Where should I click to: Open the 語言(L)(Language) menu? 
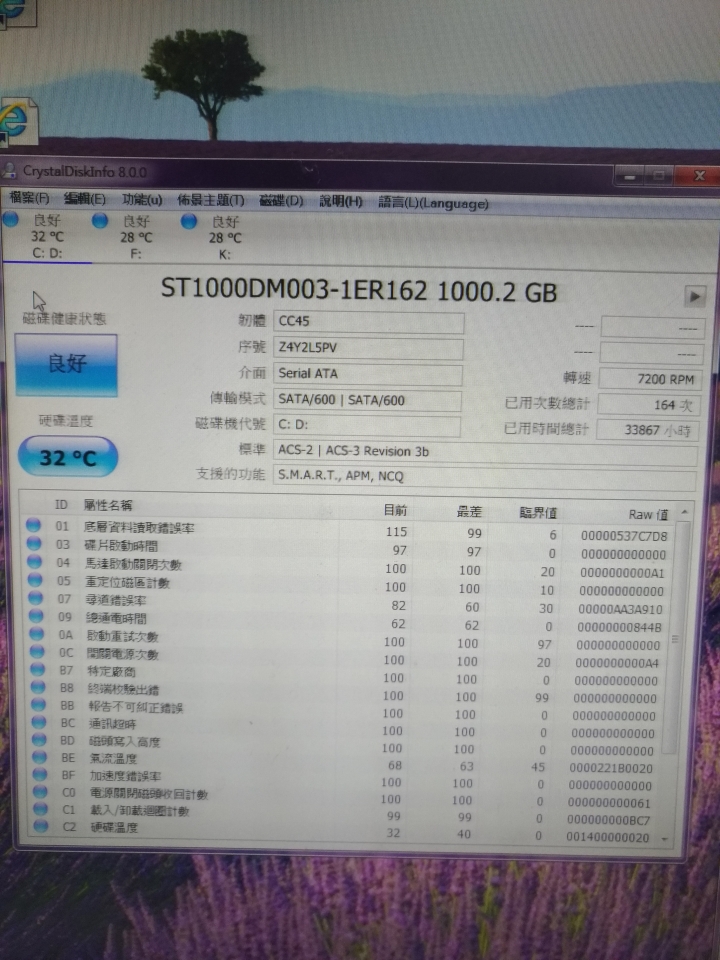[433, 203]
